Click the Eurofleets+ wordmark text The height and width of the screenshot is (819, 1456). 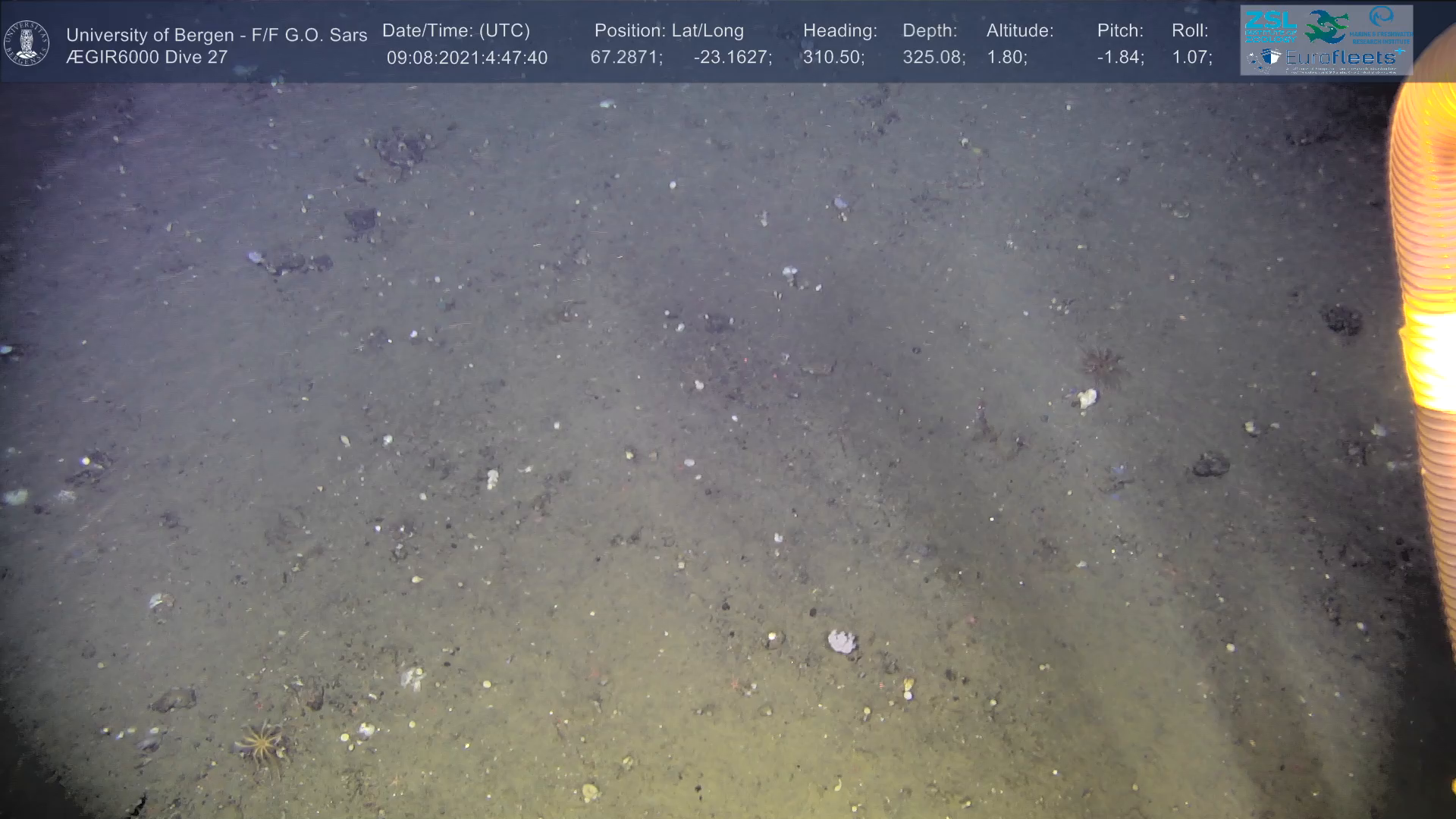[1341, 57]
